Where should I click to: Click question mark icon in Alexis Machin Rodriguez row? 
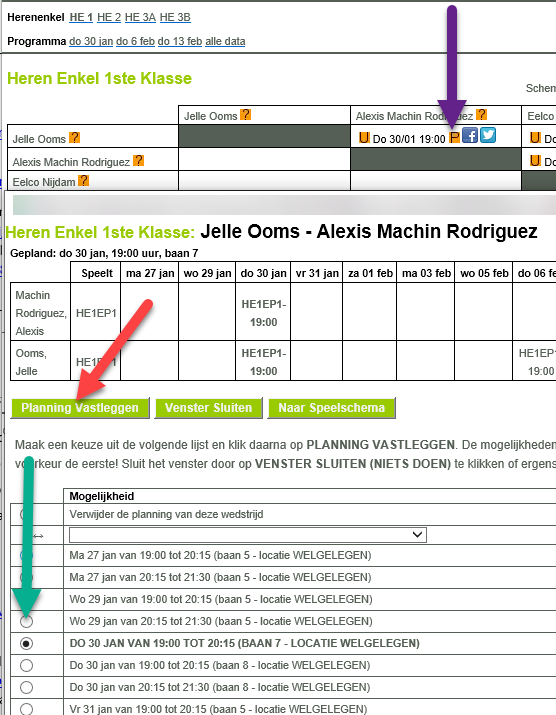tap(138, 161)
